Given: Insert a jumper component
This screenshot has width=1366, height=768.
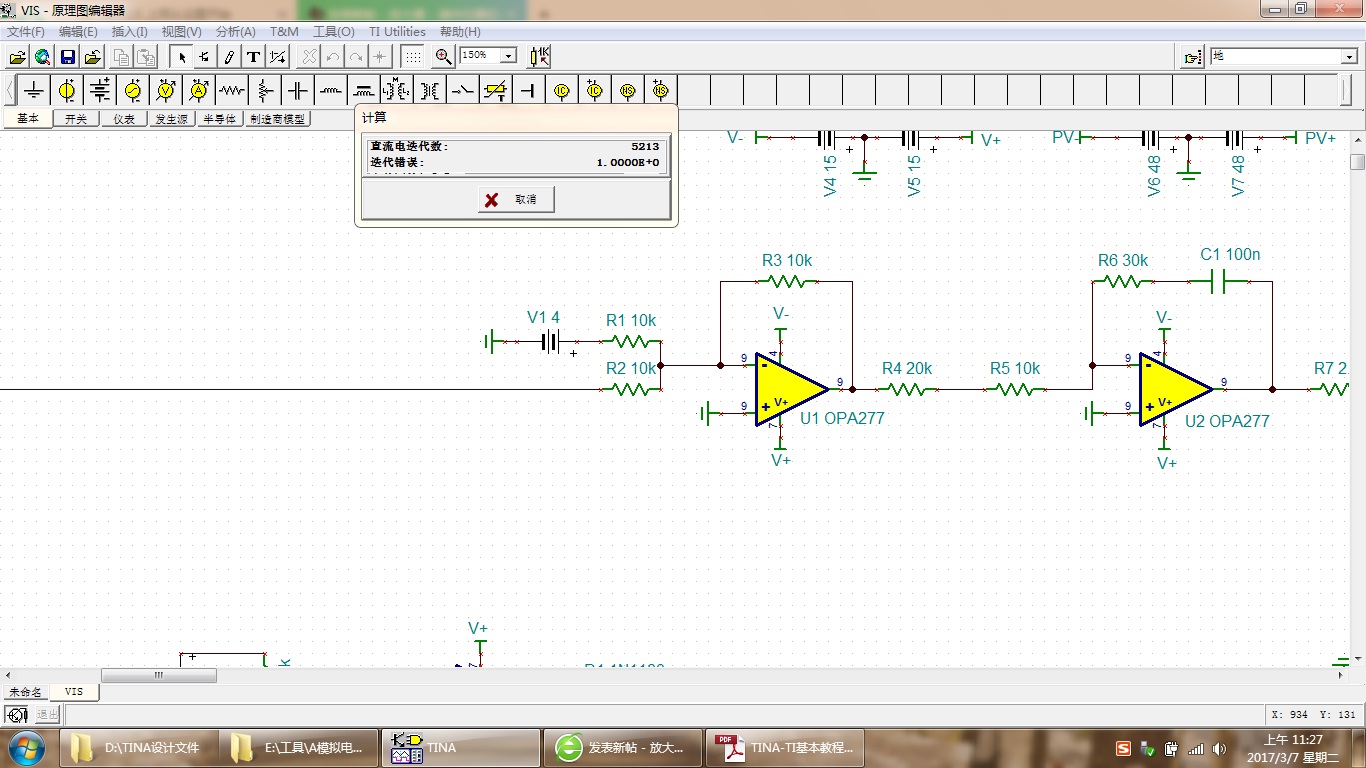Looking at the screenshot, I should coord(529,91).
